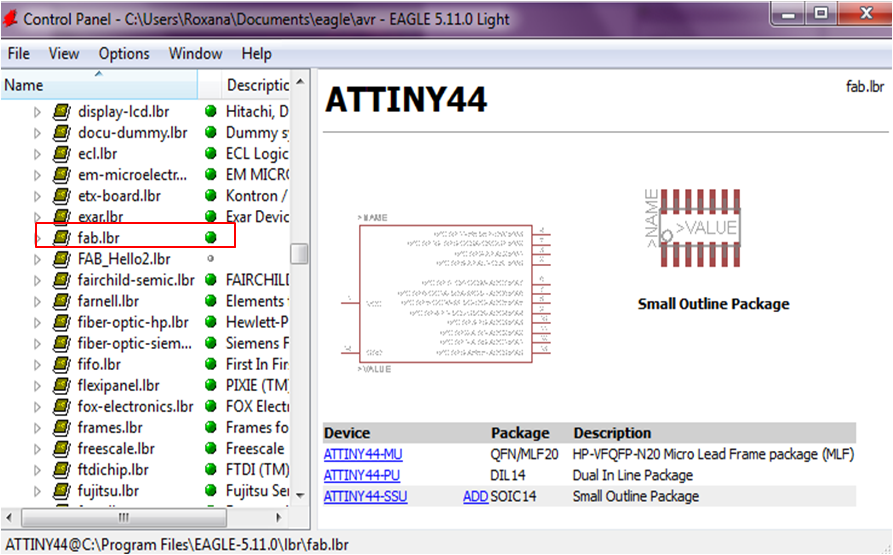Open the ATTINY44-PU device link
Viewport: 893px width, 555px height.
click(362, 475)
